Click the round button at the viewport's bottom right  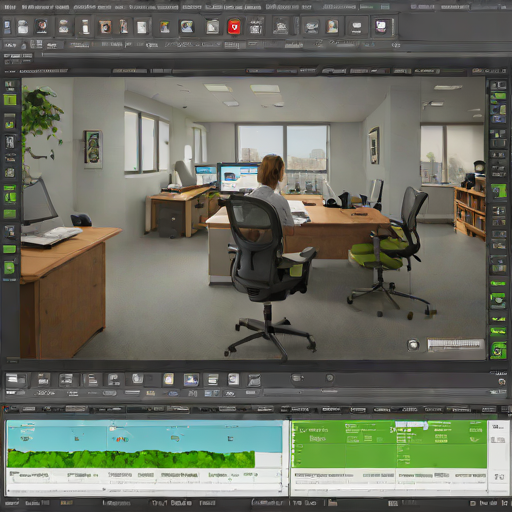click(x=413, y=344)
